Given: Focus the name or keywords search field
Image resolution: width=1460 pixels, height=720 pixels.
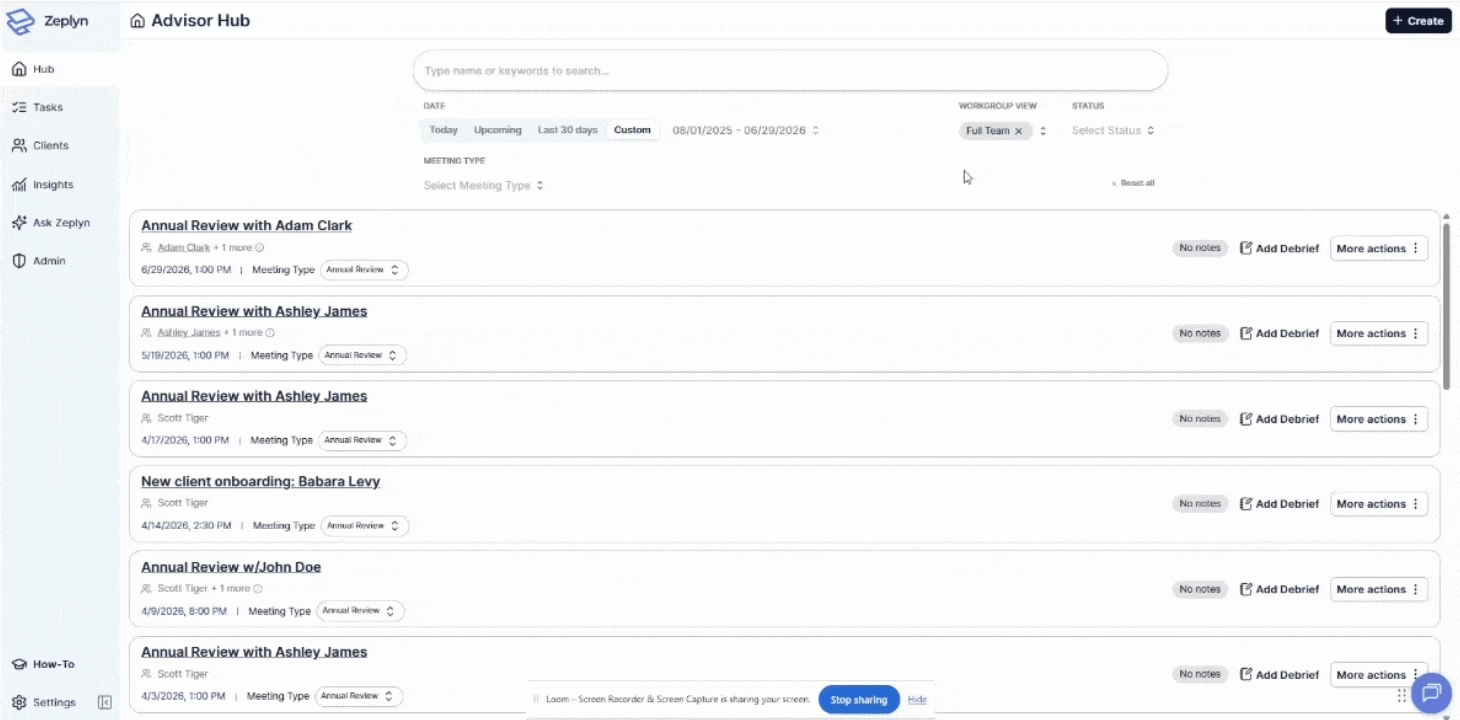Looking at the screenshot, I should [x=790, y=71].
